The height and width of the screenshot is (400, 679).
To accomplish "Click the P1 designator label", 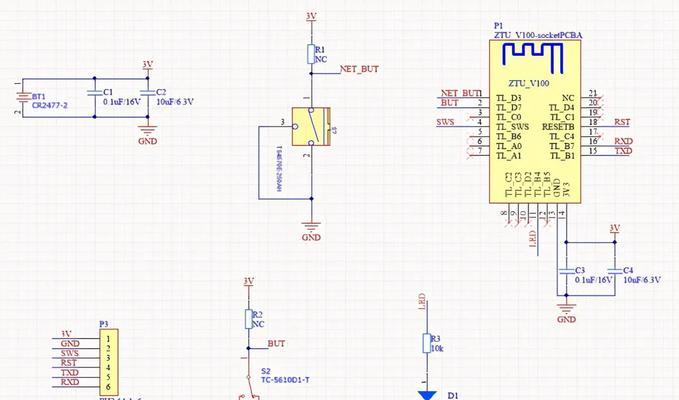I will (498, 26).
